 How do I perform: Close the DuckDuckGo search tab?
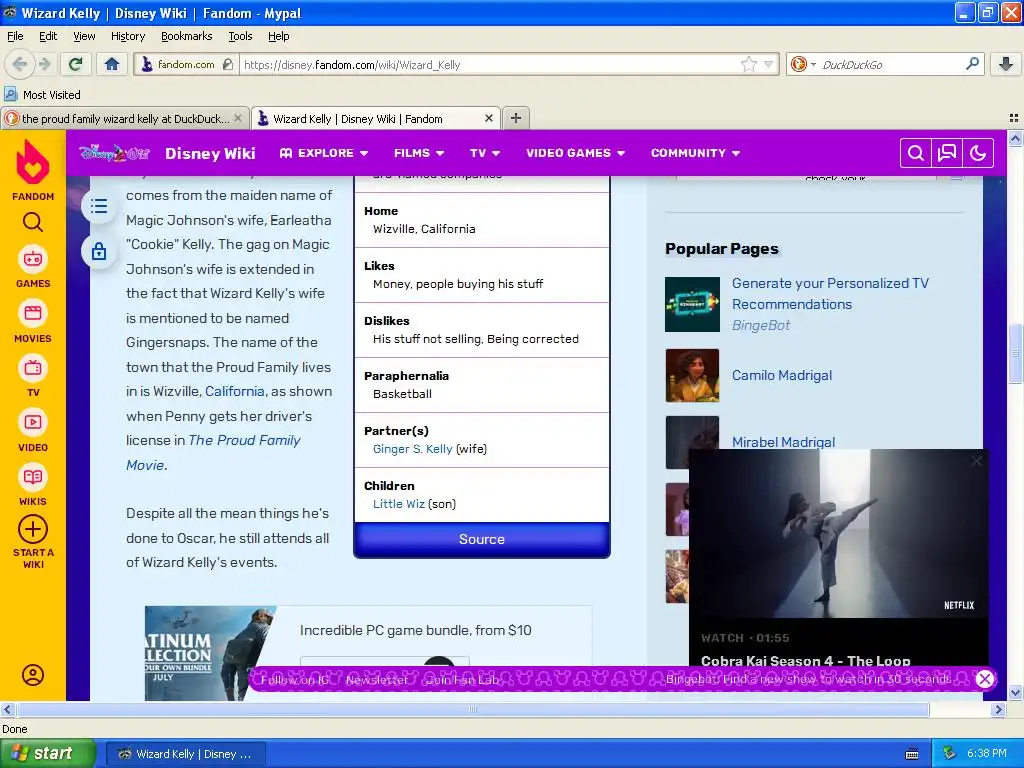[238, 118]
